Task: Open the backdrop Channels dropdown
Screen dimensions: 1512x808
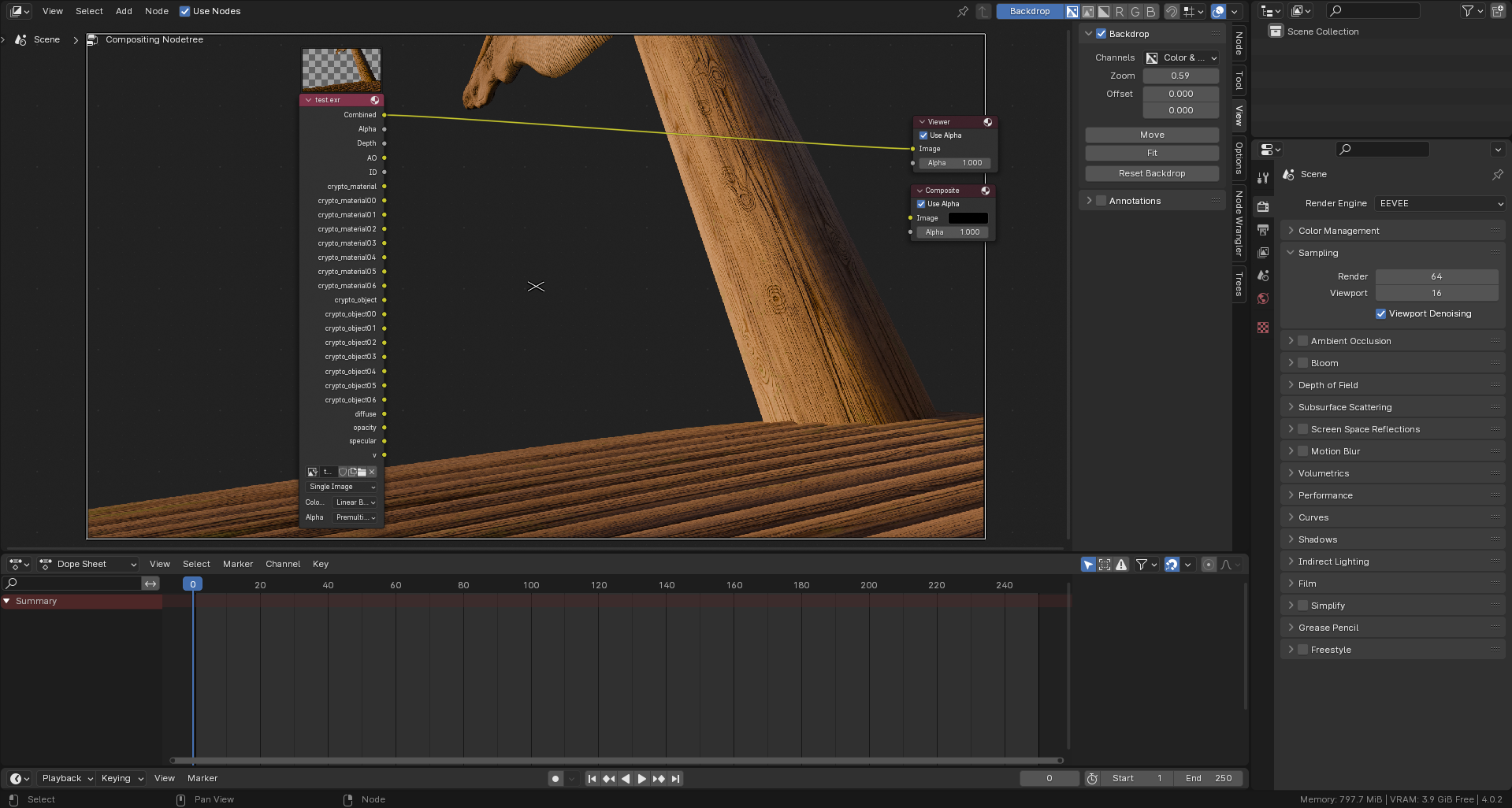Action: (1181, 57)
